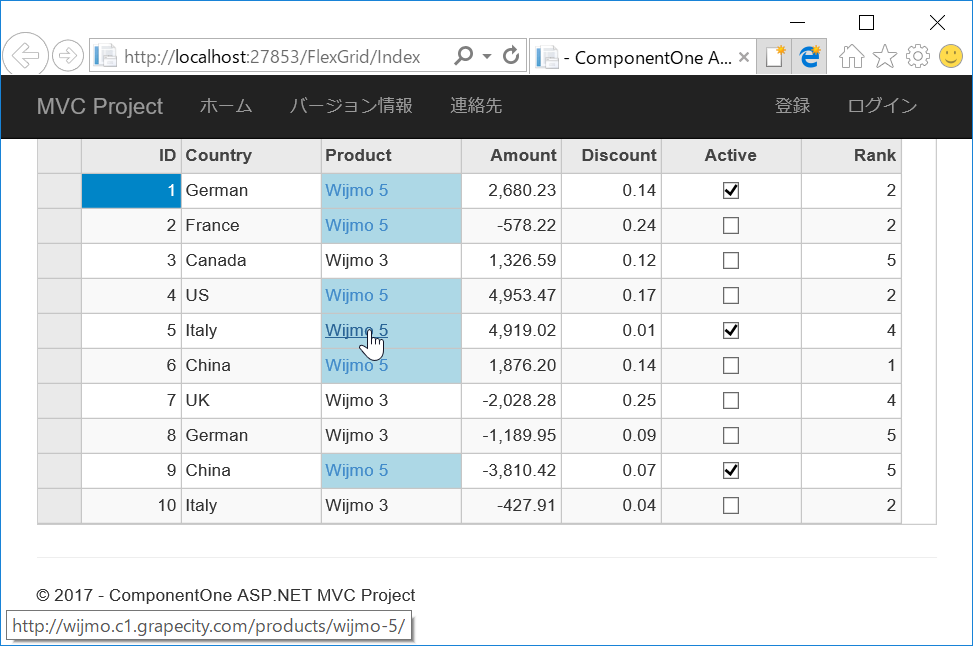Go back with the browser back arrow
The height and width of the screenshot is (646, 973).
tap(25, 56)
